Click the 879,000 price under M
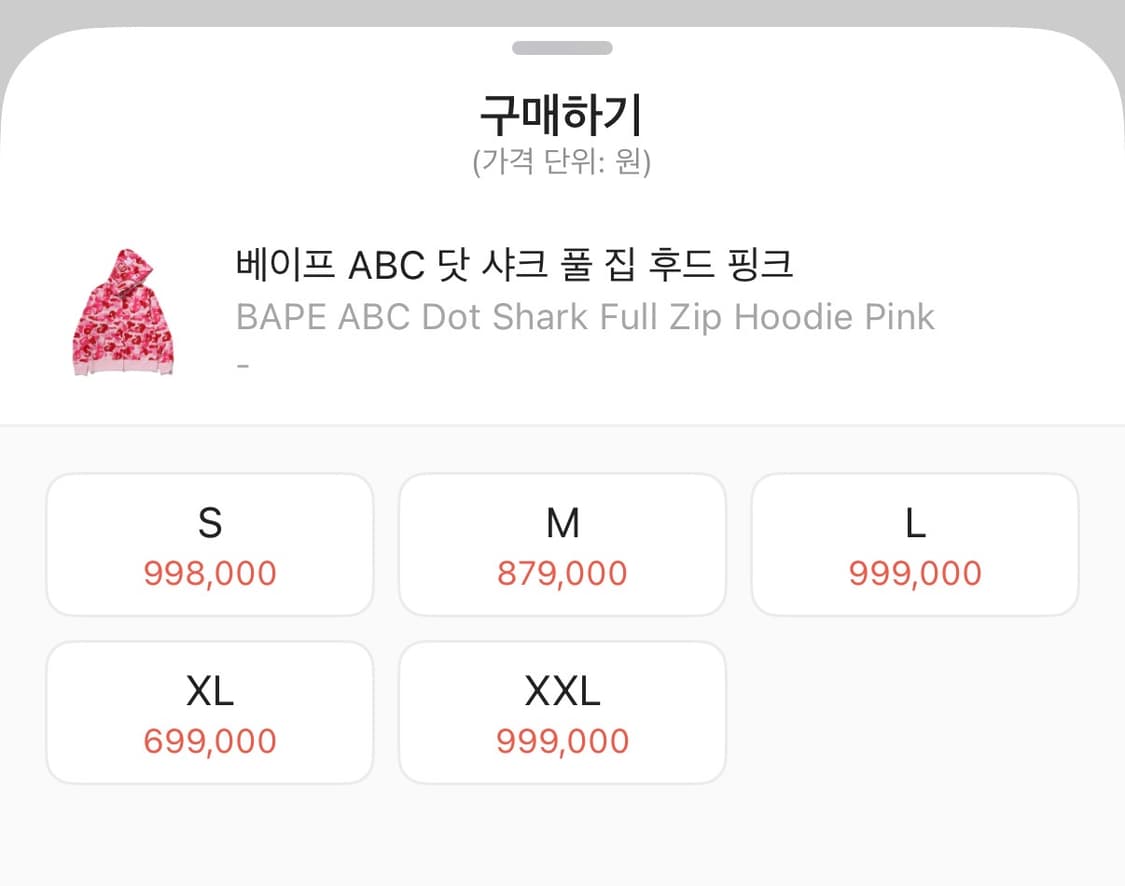 tap(562, 573)
